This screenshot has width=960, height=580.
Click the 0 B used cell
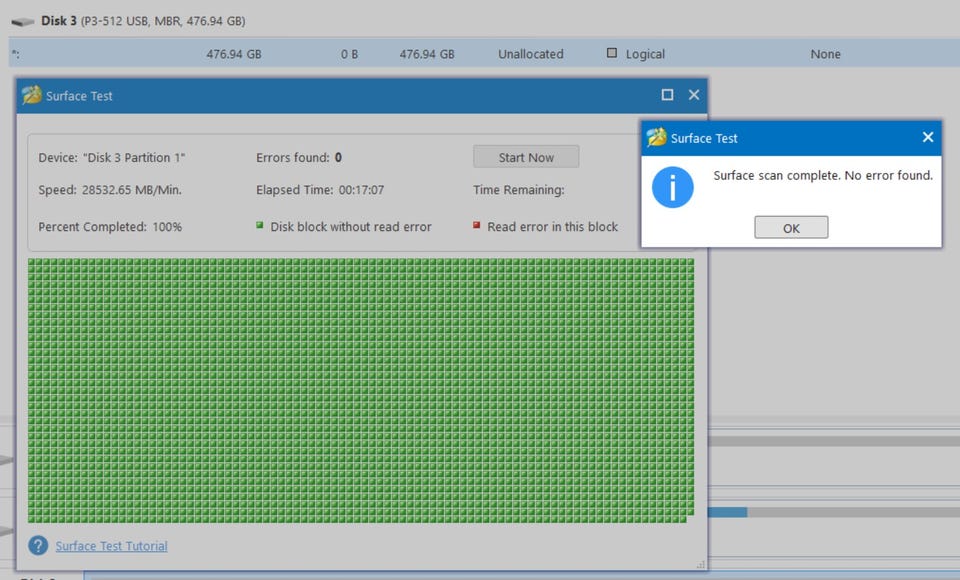349,54
